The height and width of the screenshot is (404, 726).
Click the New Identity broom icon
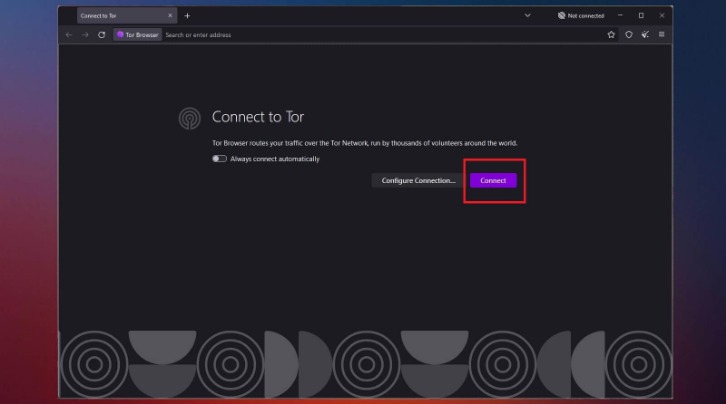645,35
